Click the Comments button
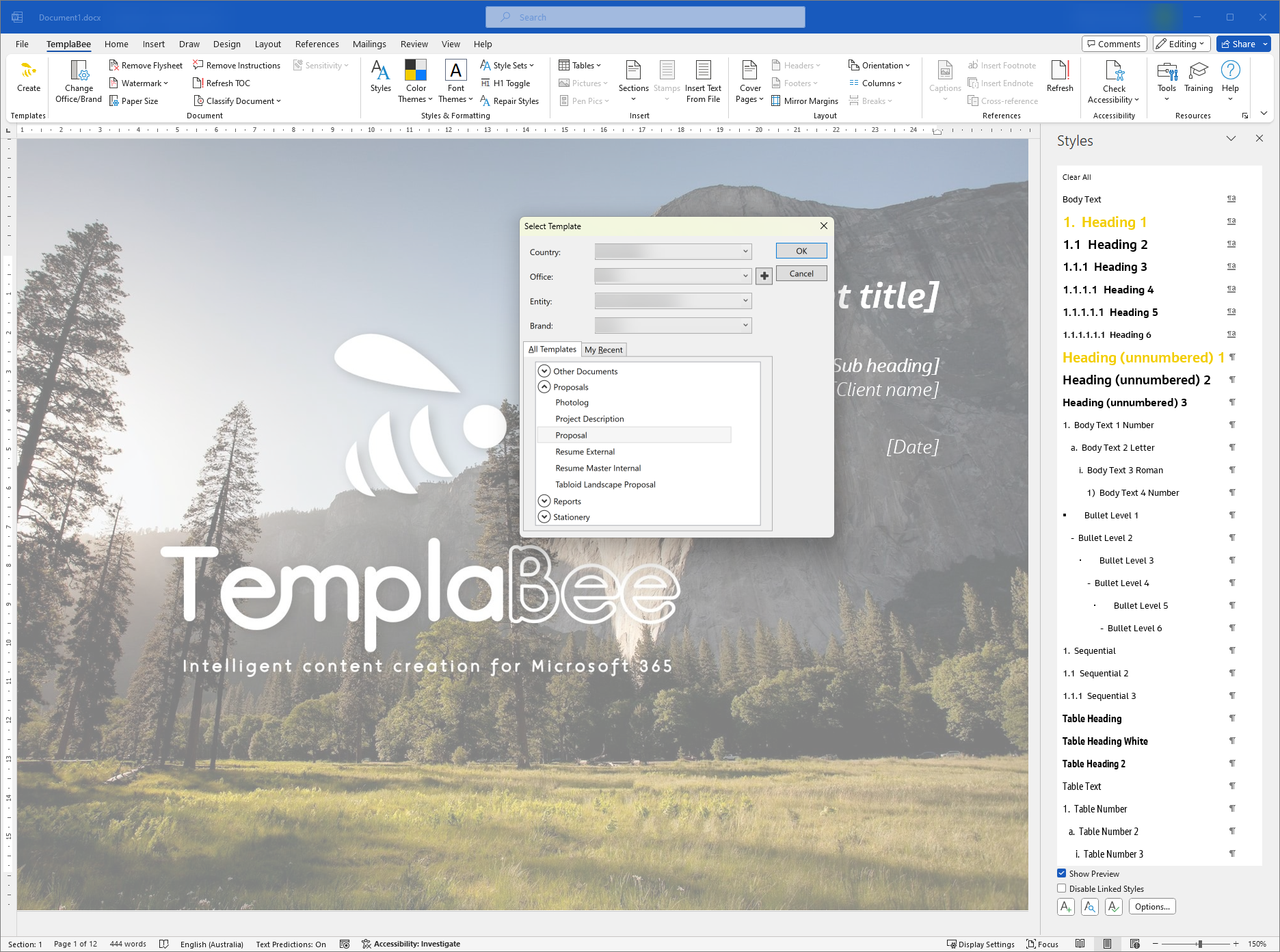This screenshot has width=1280, height=952. click(x=1114, y=44)
